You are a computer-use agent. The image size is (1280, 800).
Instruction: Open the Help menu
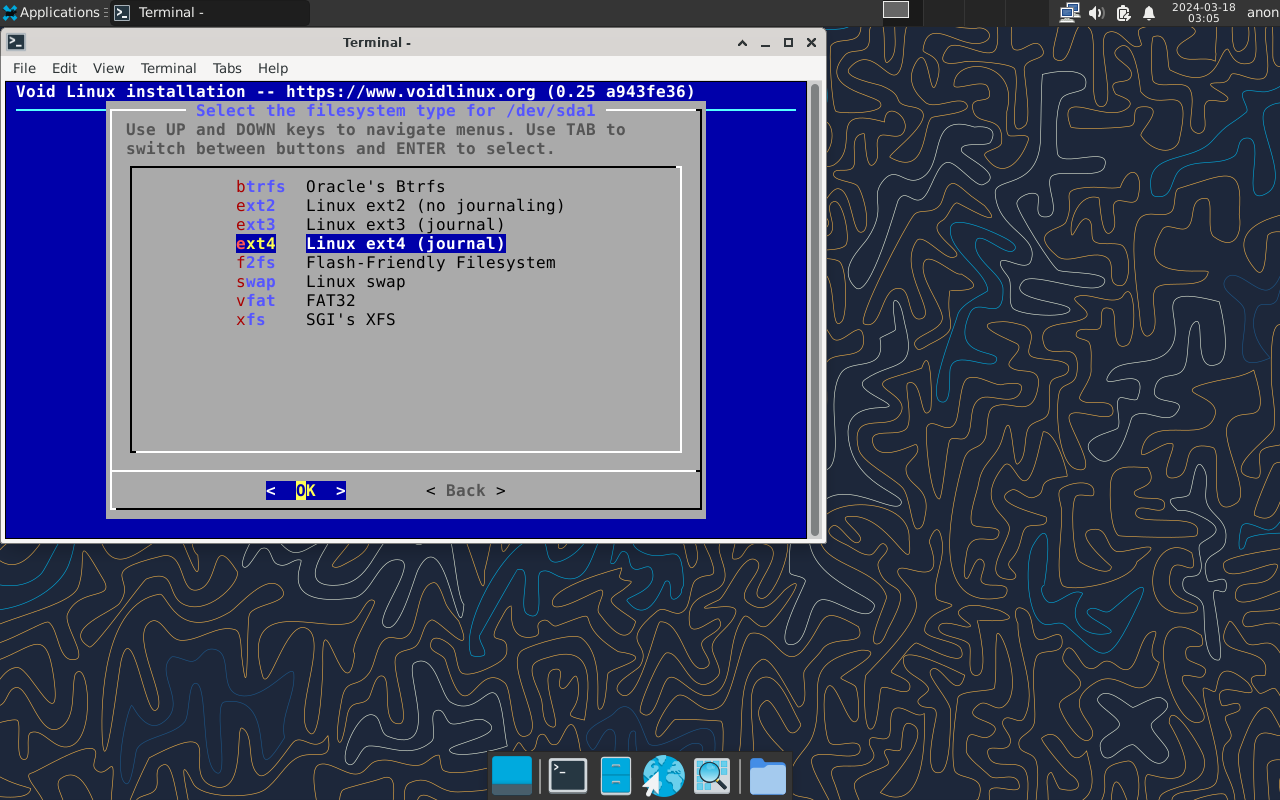(273, 68)
